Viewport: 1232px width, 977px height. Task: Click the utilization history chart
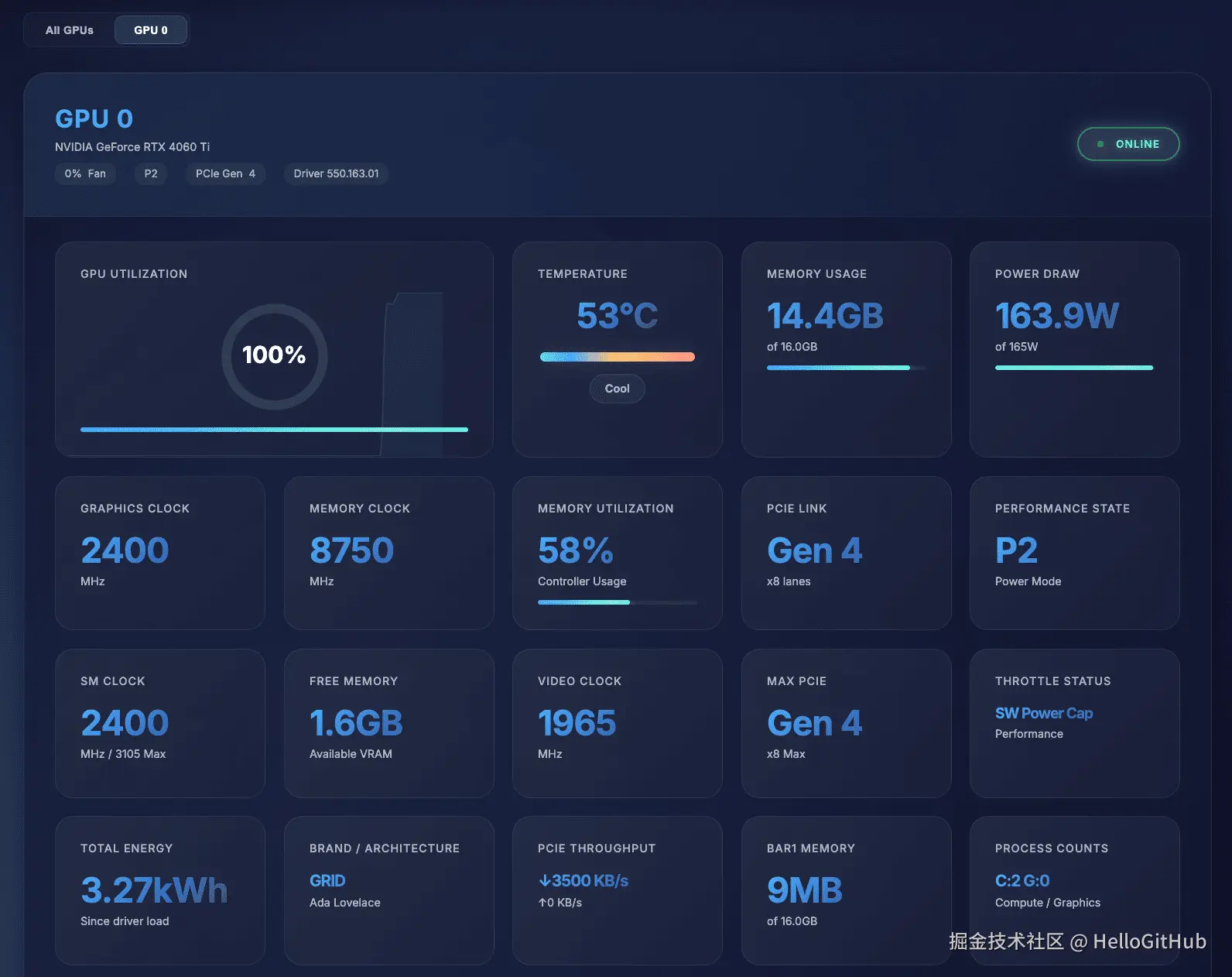pyautogui.click(x=412, y=374)
